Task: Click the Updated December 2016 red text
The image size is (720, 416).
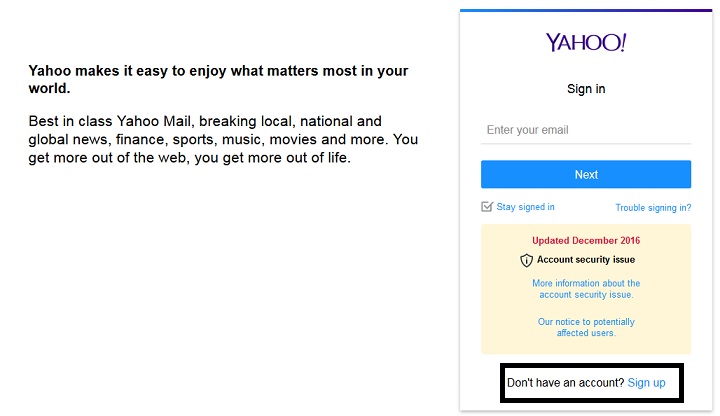Action: (586, 241)
